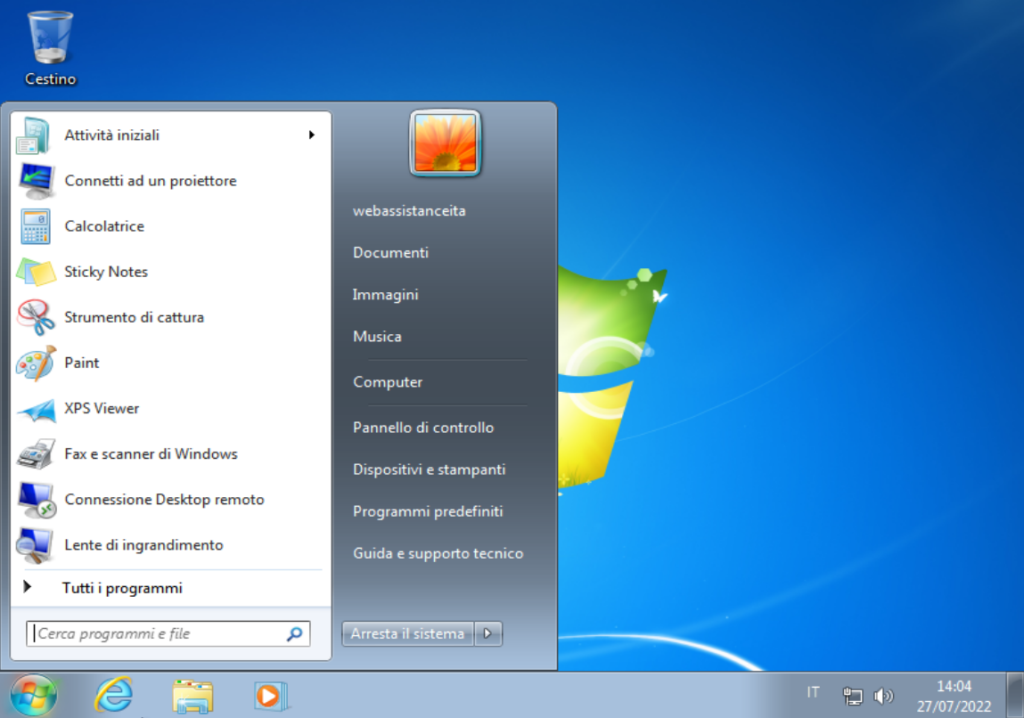This screenshot has width=1024, height=718.
Task: Click the Strumento di cattura label
Action: [x=134, y=318]
